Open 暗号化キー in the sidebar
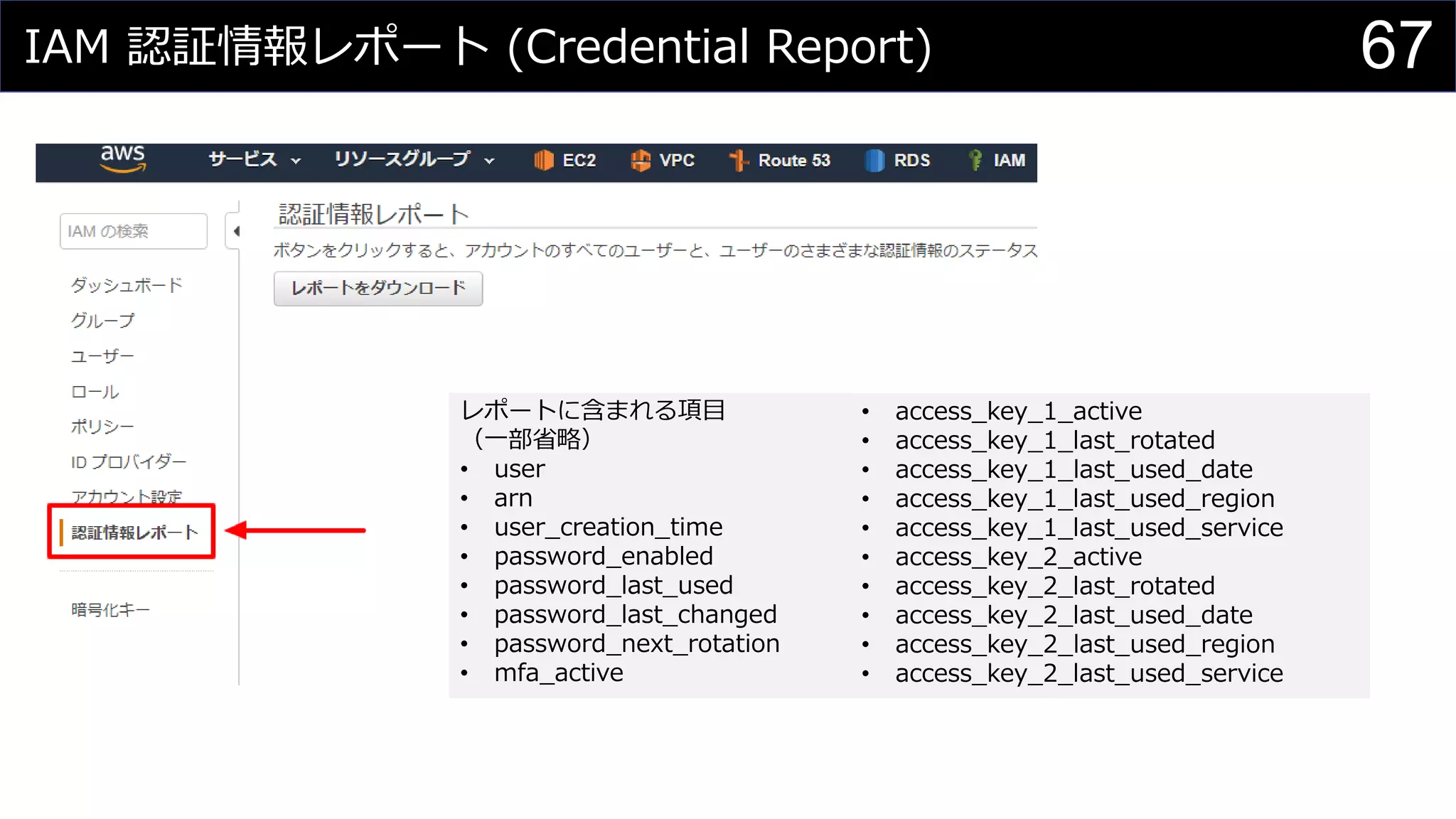This screenshot has width=1456, height=819. point(110,610)
